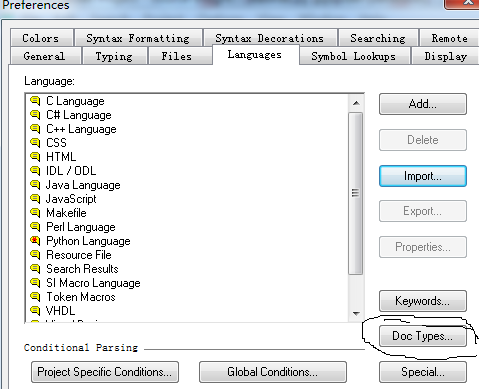Switch to Syntax Decorations tab
Viewport: 479px width, 389px height.
coord(270,38)
